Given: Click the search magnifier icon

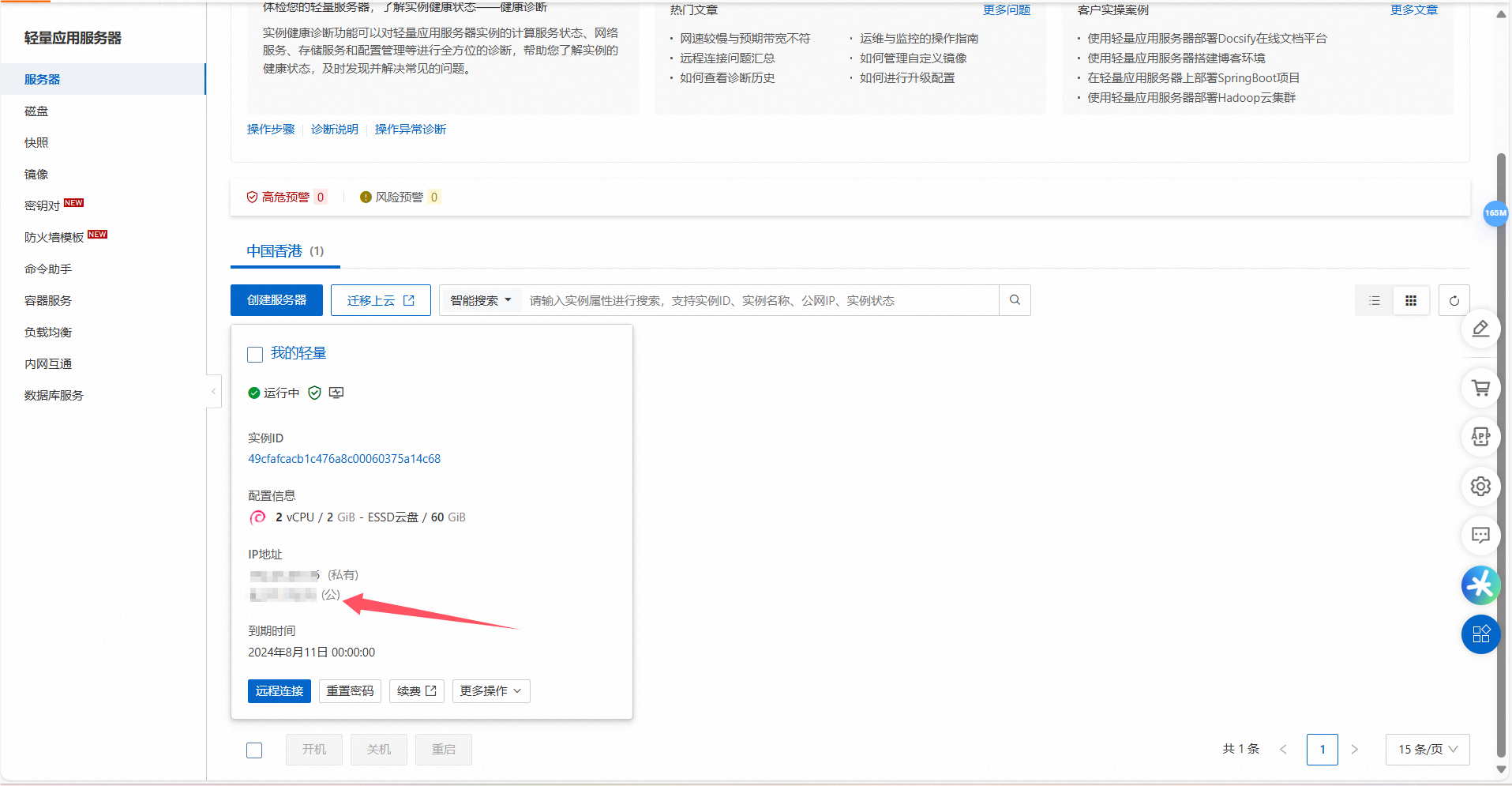Looking at the screenshot, I should [1015, 300].
